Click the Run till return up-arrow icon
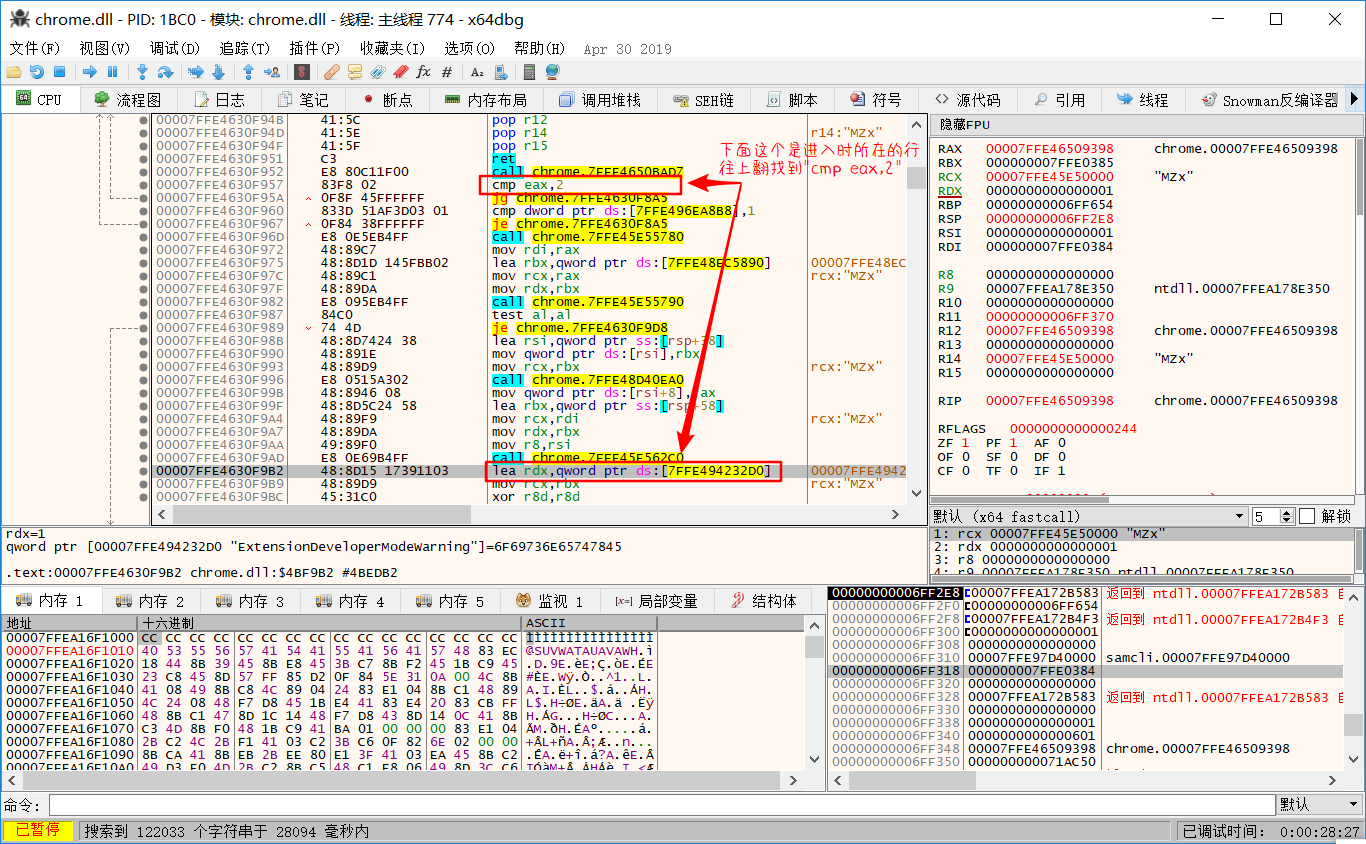 pyautogui.click(x=248, y=72)
